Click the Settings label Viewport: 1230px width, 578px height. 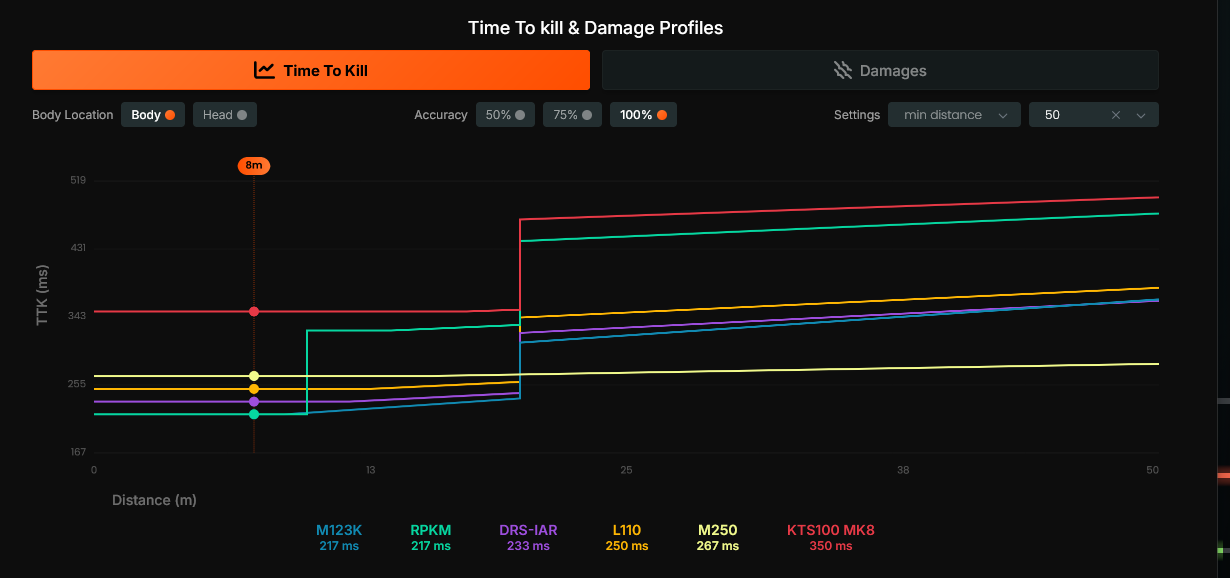857,115
